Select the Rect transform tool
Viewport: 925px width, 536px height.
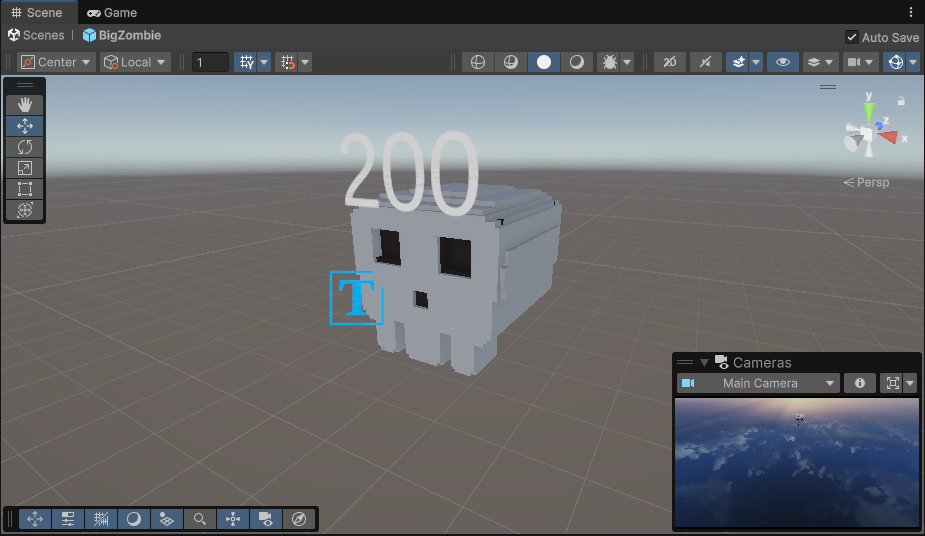(25, 189)
